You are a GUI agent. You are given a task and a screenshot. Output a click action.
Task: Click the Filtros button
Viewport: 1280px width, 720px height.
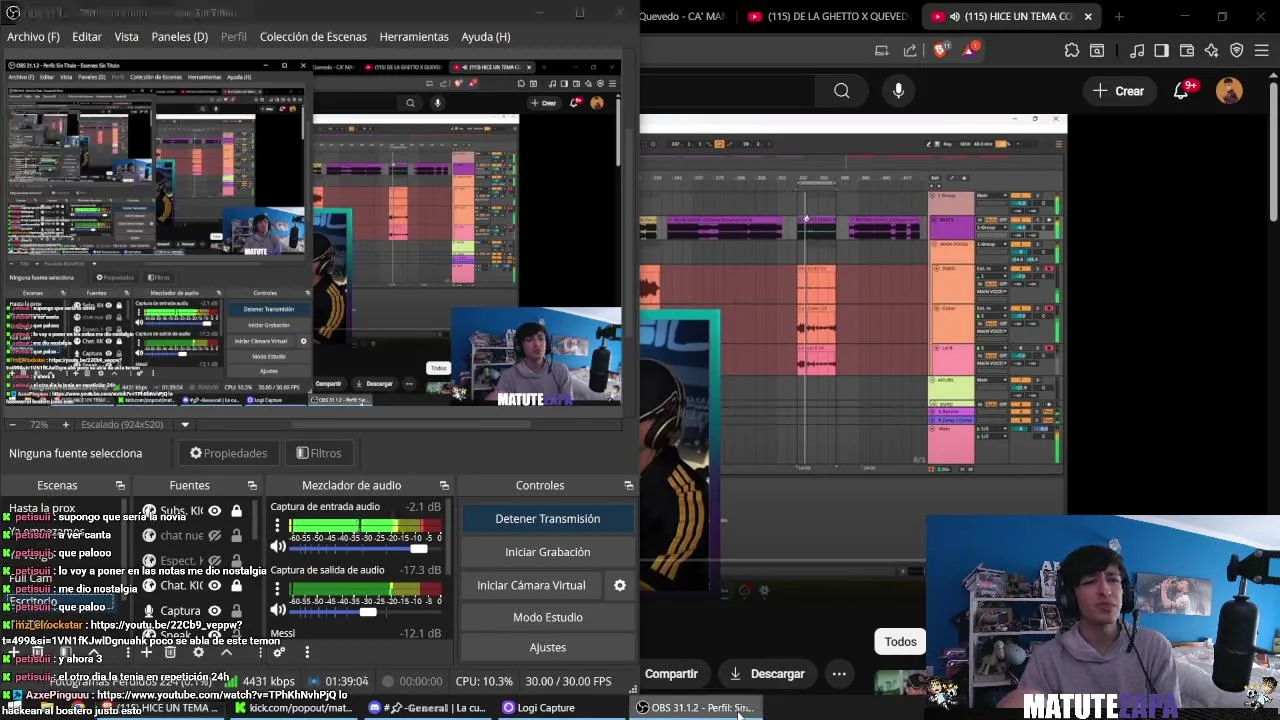[319, 453]
